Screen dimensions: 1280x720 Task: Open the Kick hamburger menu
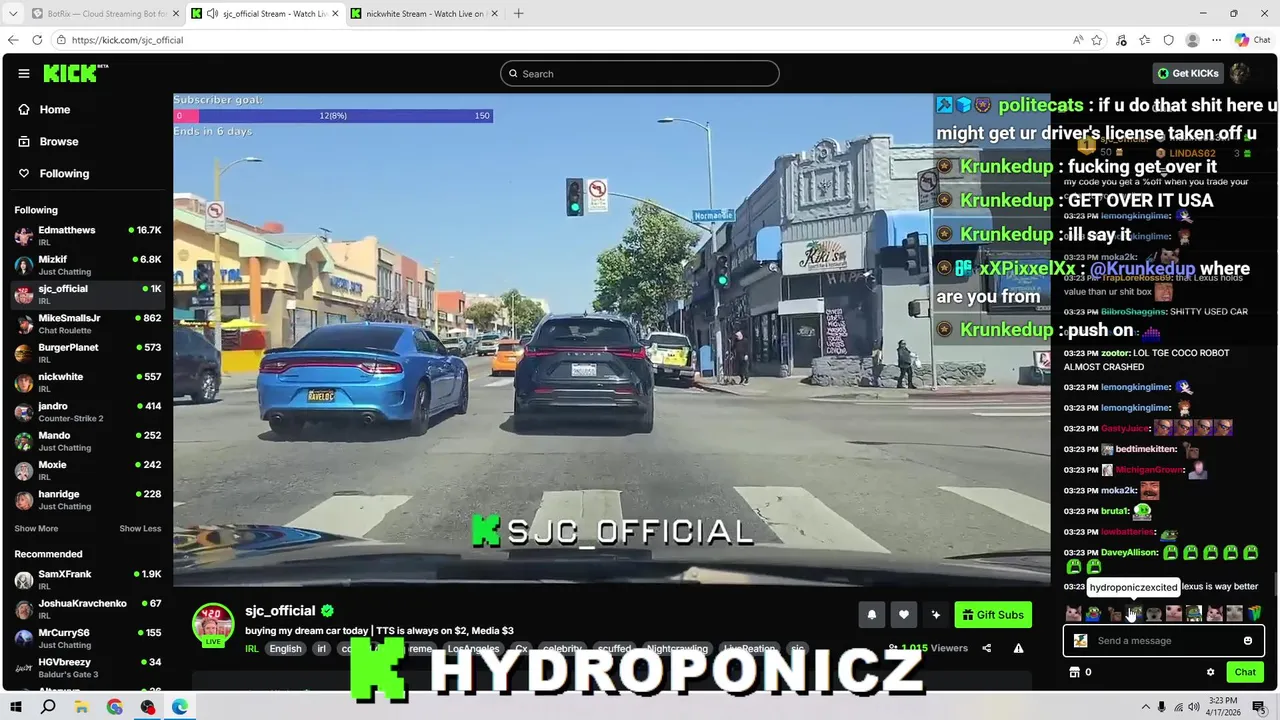pos(24,73)
